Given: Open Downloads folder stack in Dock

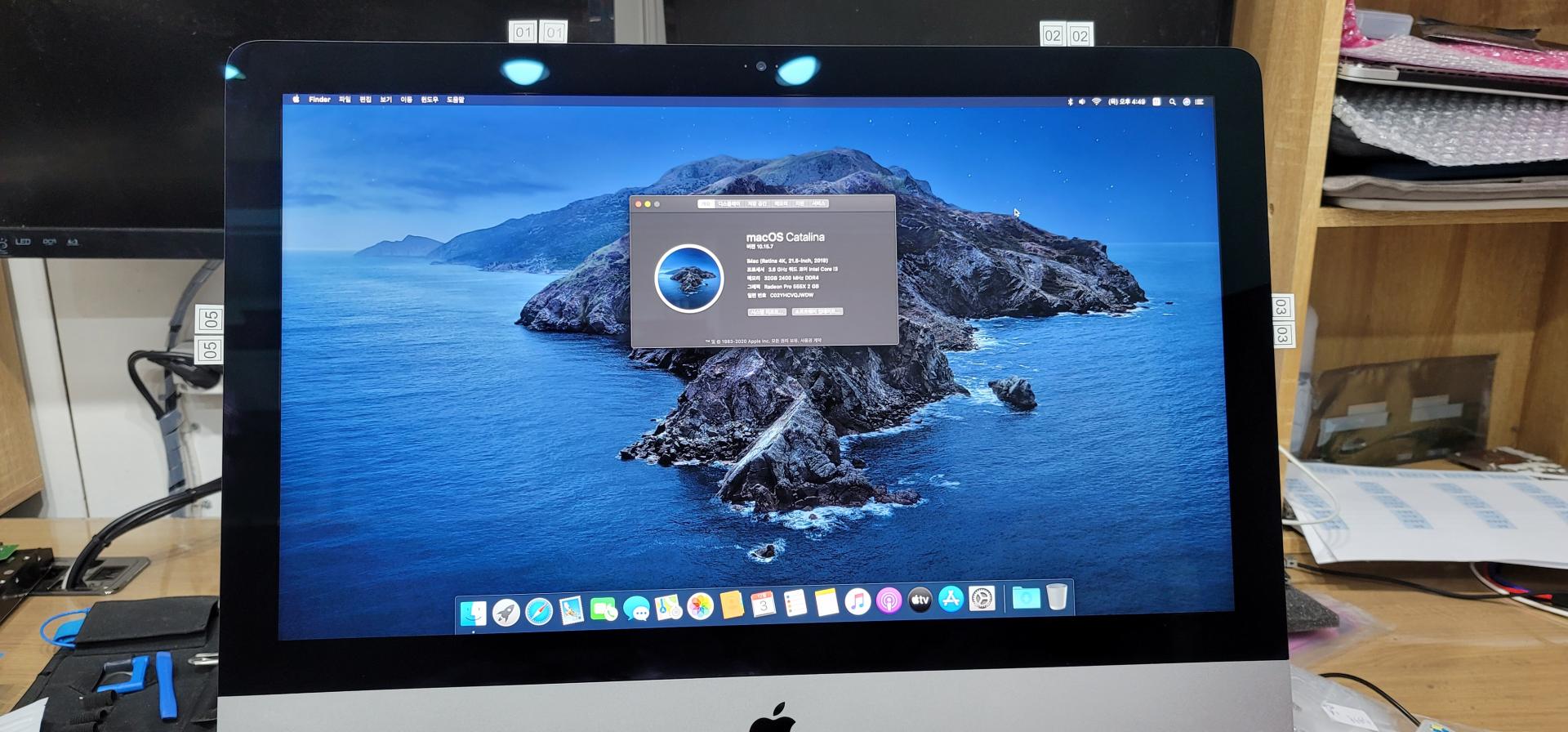Looking at the screenshot, I should pos(1026,597).
